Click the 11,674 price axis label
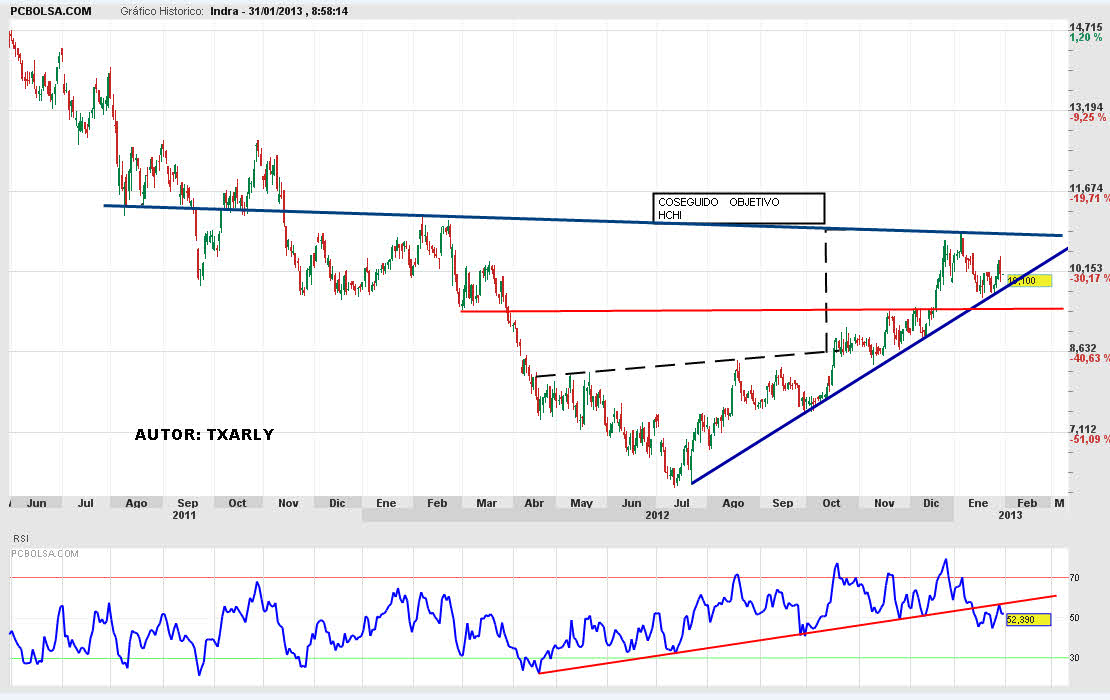Viewport: 1110px width, 700px height. tap(1086, 188)
